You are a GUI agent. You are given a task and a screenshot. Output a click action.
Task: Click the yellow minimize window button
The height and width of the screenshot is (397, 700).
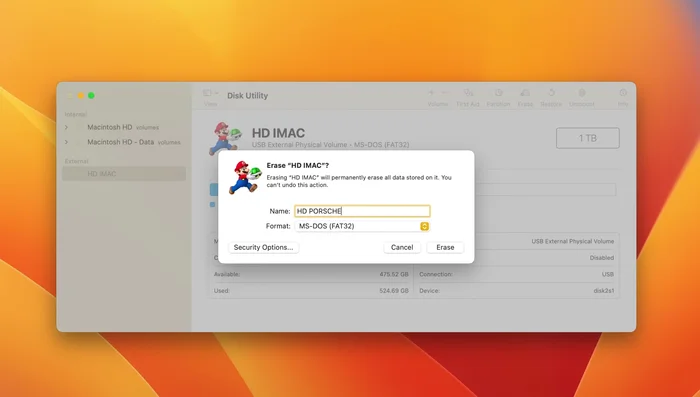point(81,96)
